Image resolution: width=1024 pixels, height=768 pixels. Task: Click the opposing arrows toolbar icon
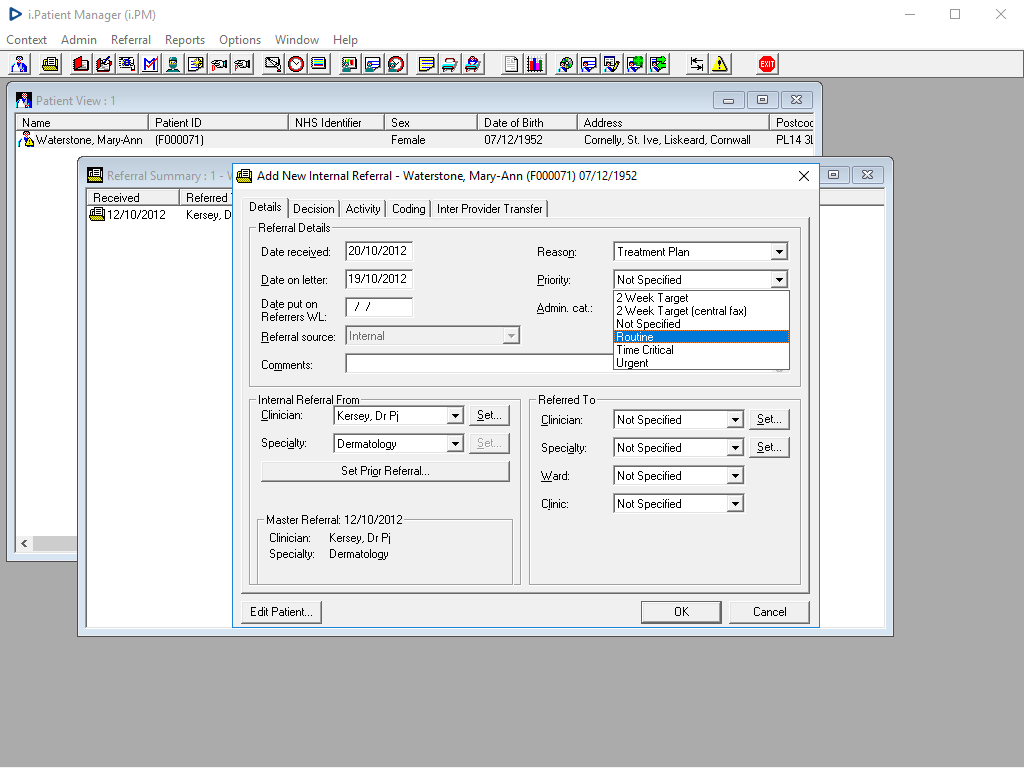click(697, 64)
